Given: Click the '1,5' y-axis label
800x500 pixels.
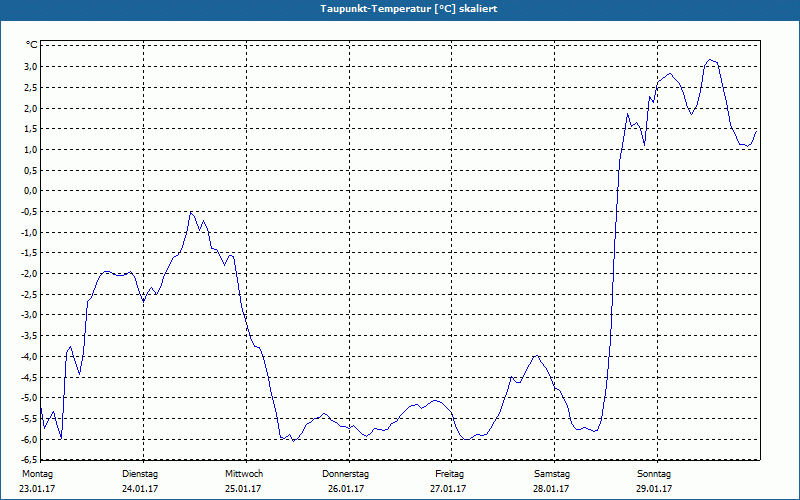Looking at the screenshot, I should click(30, 129).
